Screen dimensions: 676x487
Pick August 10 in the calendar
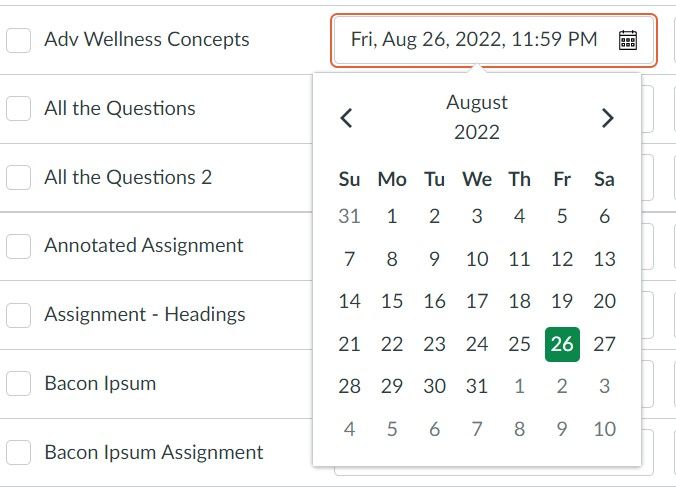pos(477,259)
